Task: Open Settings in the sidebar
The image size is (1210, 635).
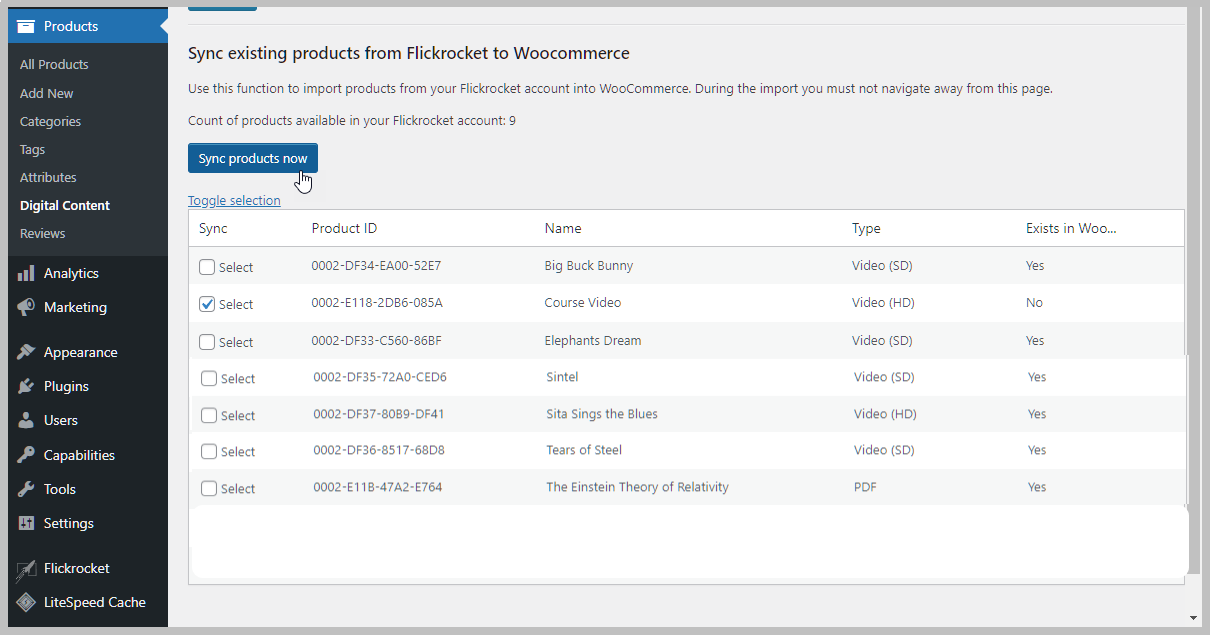Action: [68, 523]
